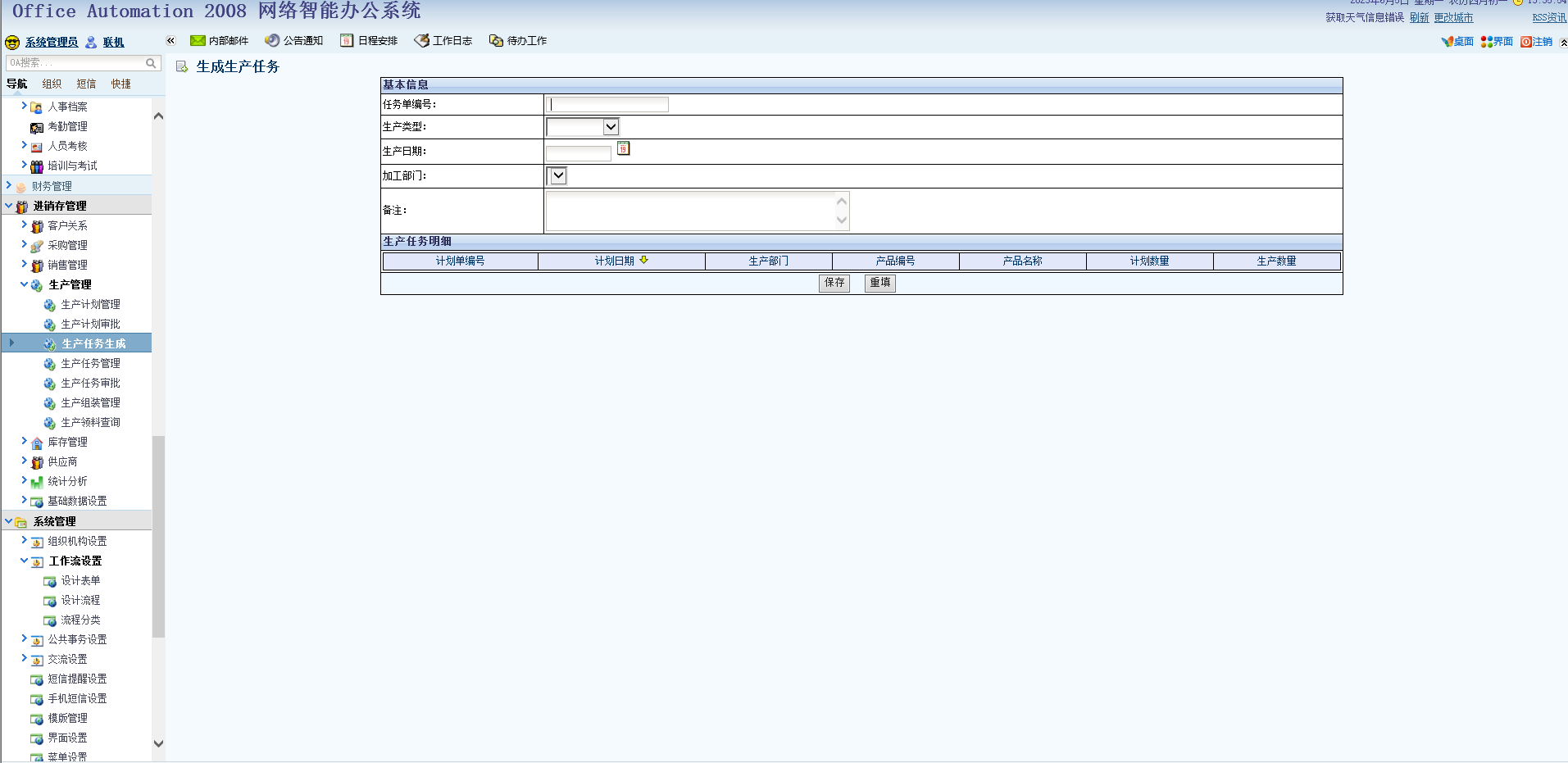Click the 统计分析 chart icon
The image size is (1568, 763).
[x=37, y=482]
